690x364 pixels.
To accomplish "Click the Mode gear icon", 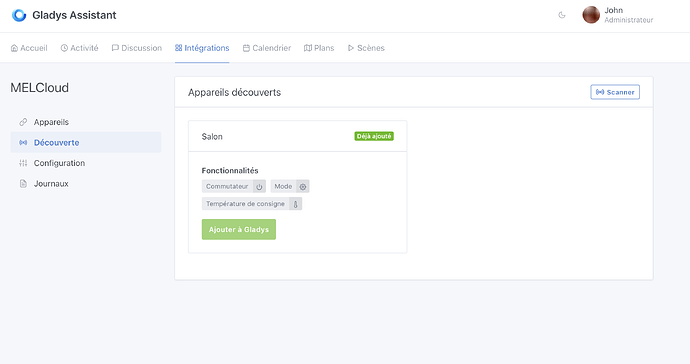I will (x=303, y=187).
